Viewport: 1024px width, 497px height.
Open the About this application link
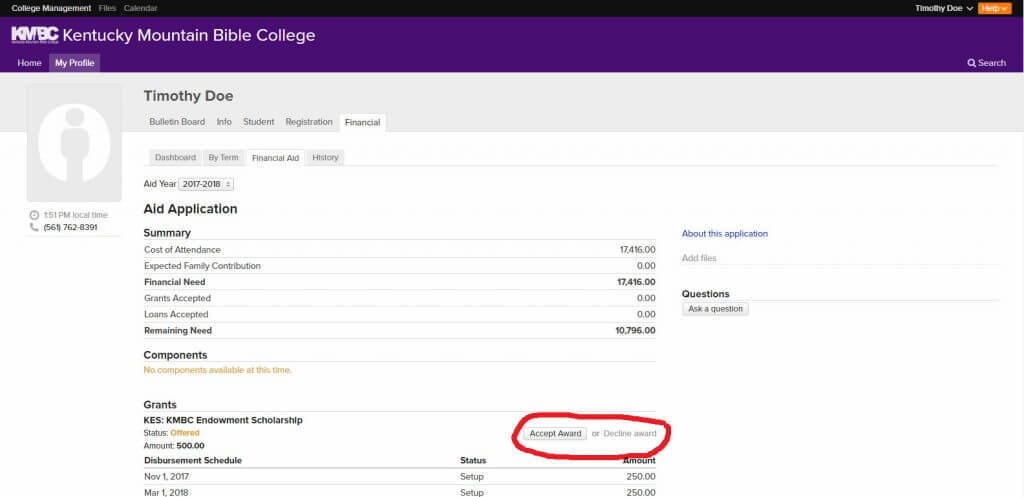tap(725, 234)
